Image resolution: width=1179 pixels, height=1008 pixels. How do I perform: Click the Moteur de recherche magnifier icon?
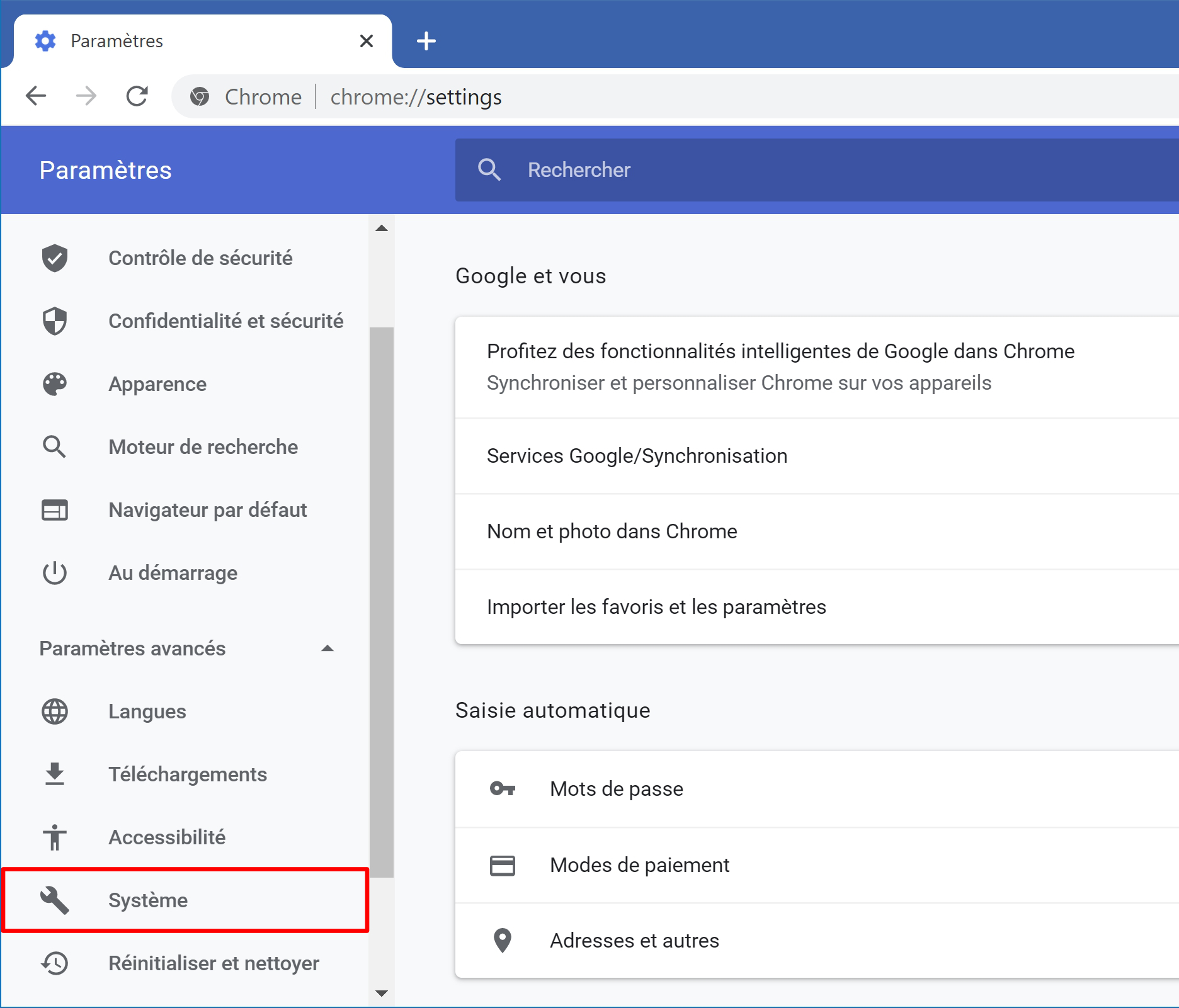click(x=55, y=447)
